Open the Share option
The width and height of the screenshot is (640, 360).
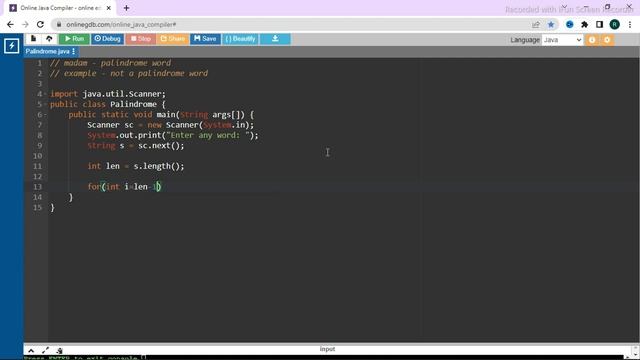tap(172, 39)
